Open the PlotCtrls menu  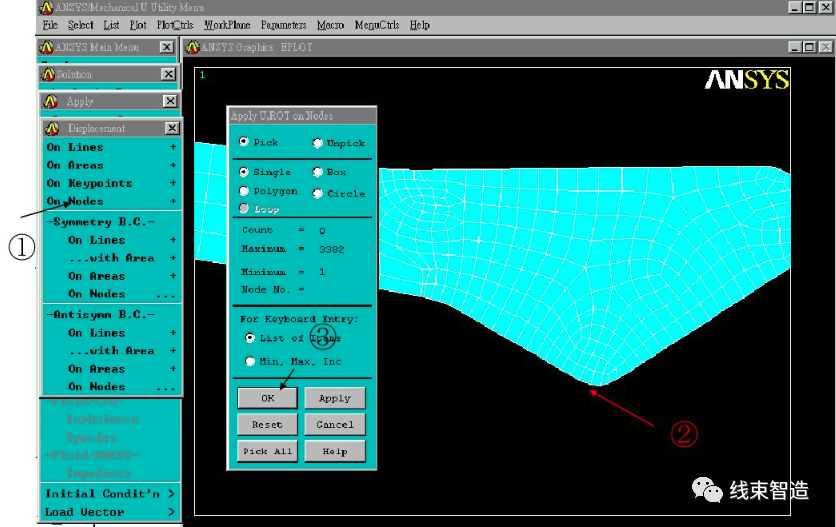(174, 25)
